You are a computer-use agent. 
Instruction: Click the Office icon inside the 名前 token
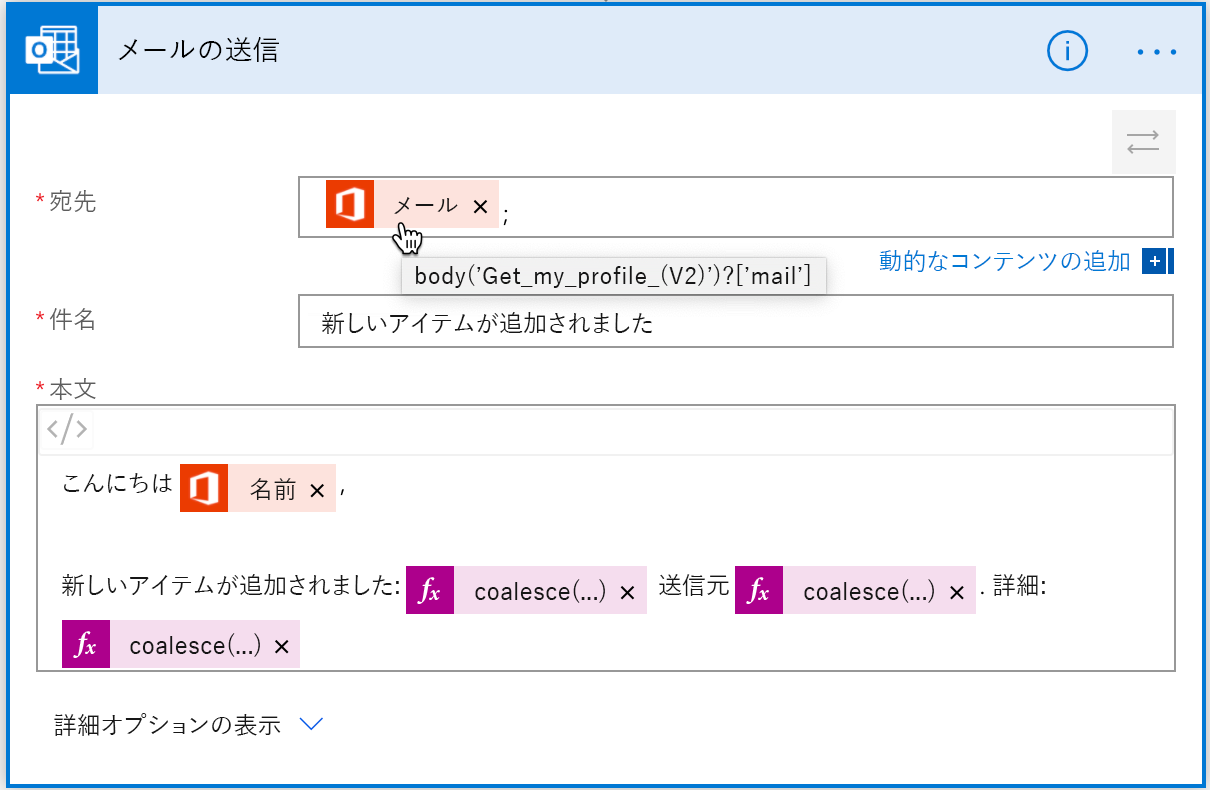tap(204, 489)
